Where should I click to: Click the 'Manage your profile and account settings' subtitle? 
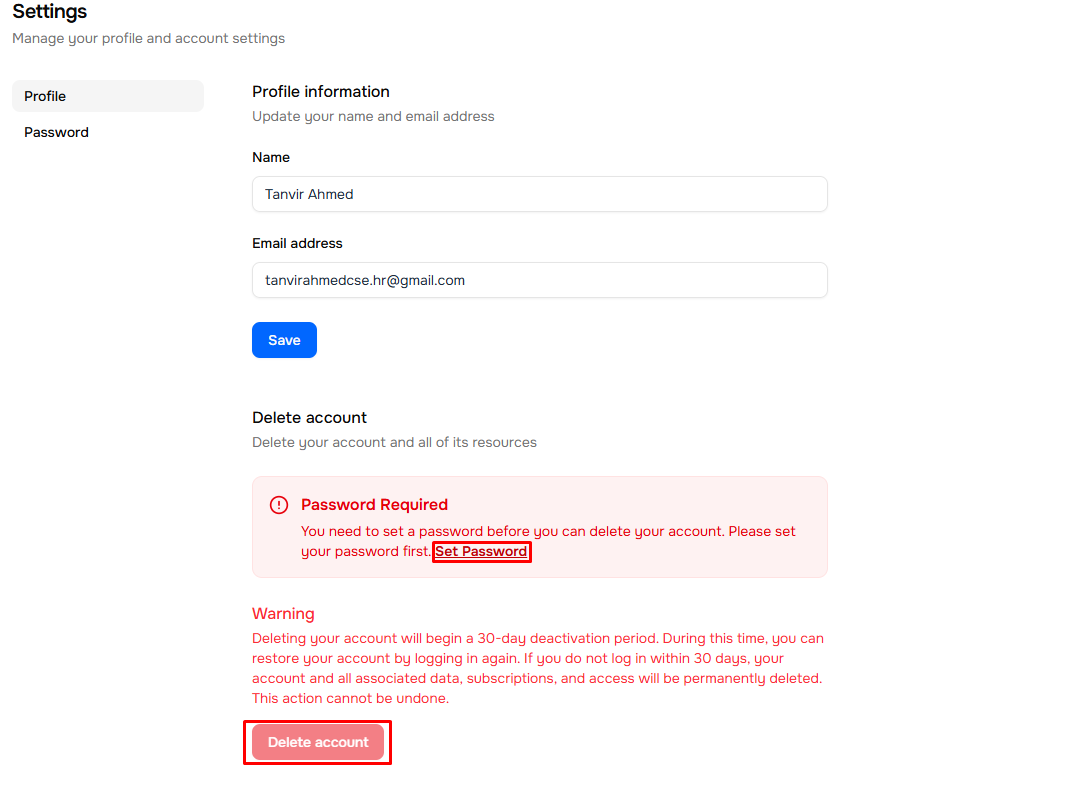(148, 38)
